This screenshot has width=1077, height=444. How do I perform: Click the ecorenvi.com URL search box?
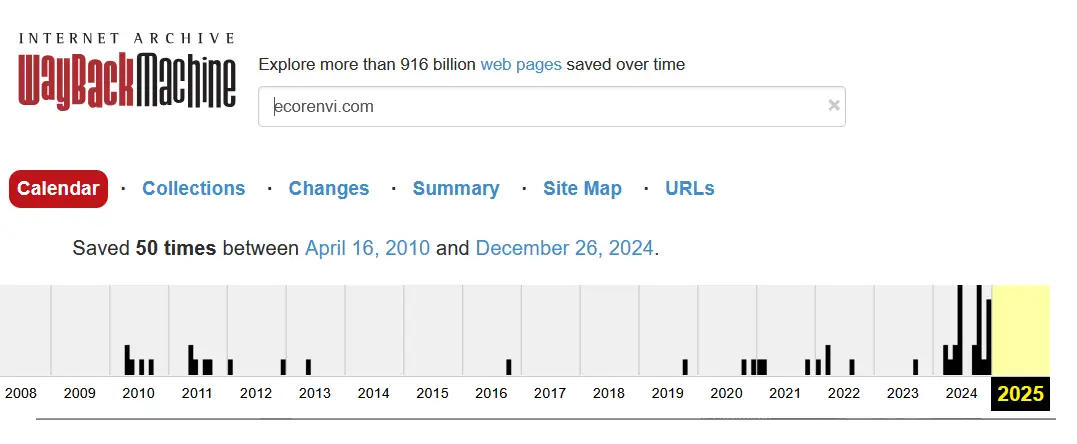click(x=540, y=107)
